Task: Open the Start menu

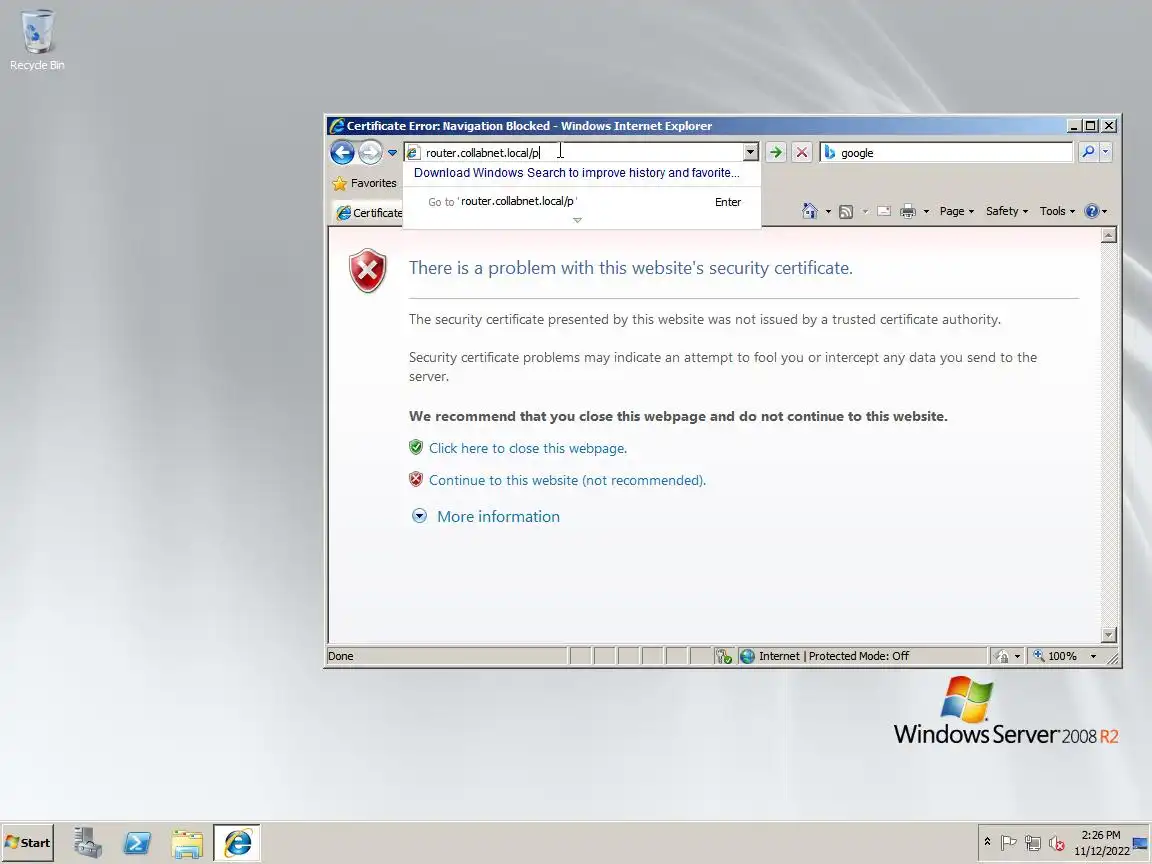Action: (x=28, y=843)
